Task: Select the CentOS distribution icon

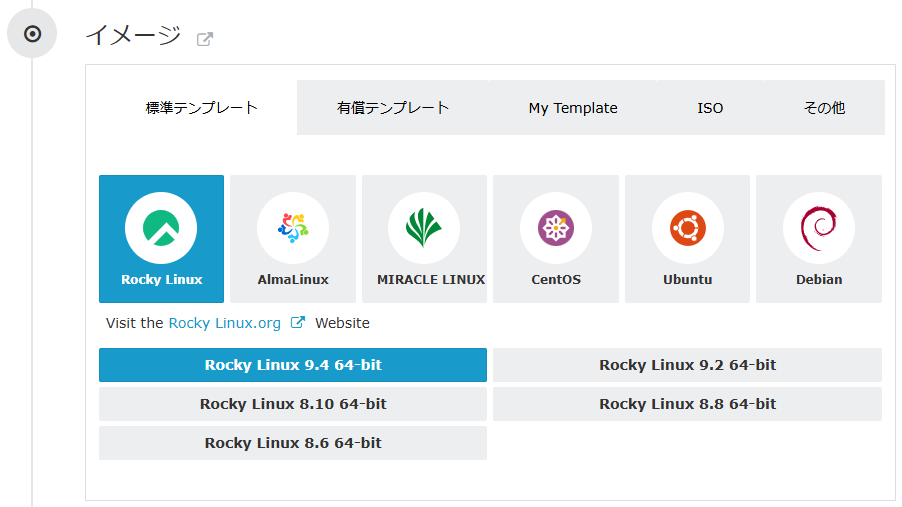Action: (556, 238)
